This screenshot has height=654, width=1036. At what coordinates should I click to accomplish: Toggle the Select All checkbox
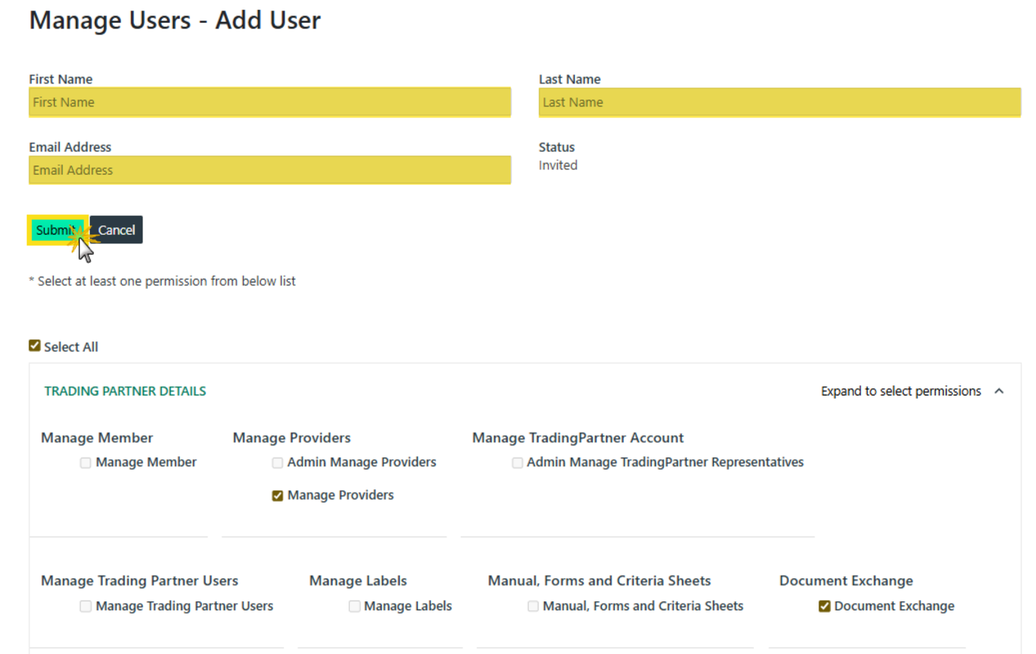pyautogui.click(x=35, y=345)
